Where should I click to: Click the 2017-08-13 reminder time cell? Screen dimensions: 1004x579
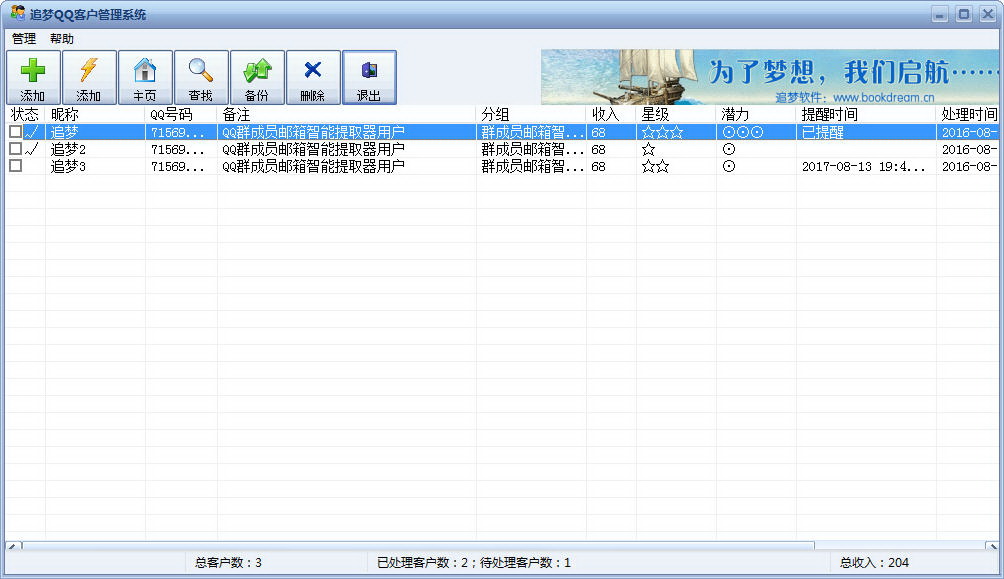(864, 166)
